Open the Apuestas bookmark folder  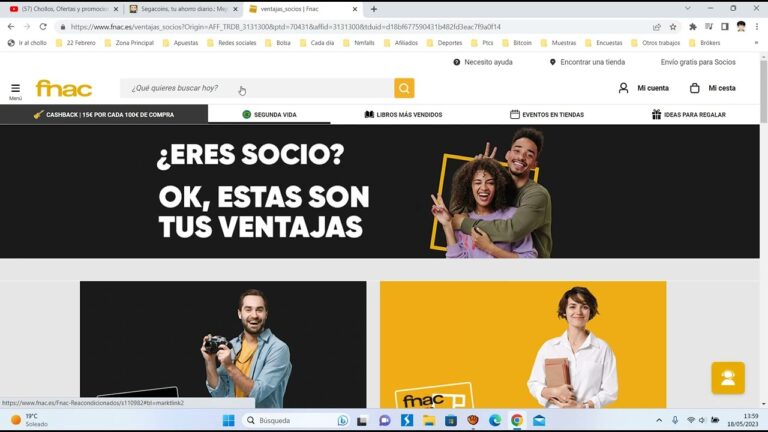(180, 43)
